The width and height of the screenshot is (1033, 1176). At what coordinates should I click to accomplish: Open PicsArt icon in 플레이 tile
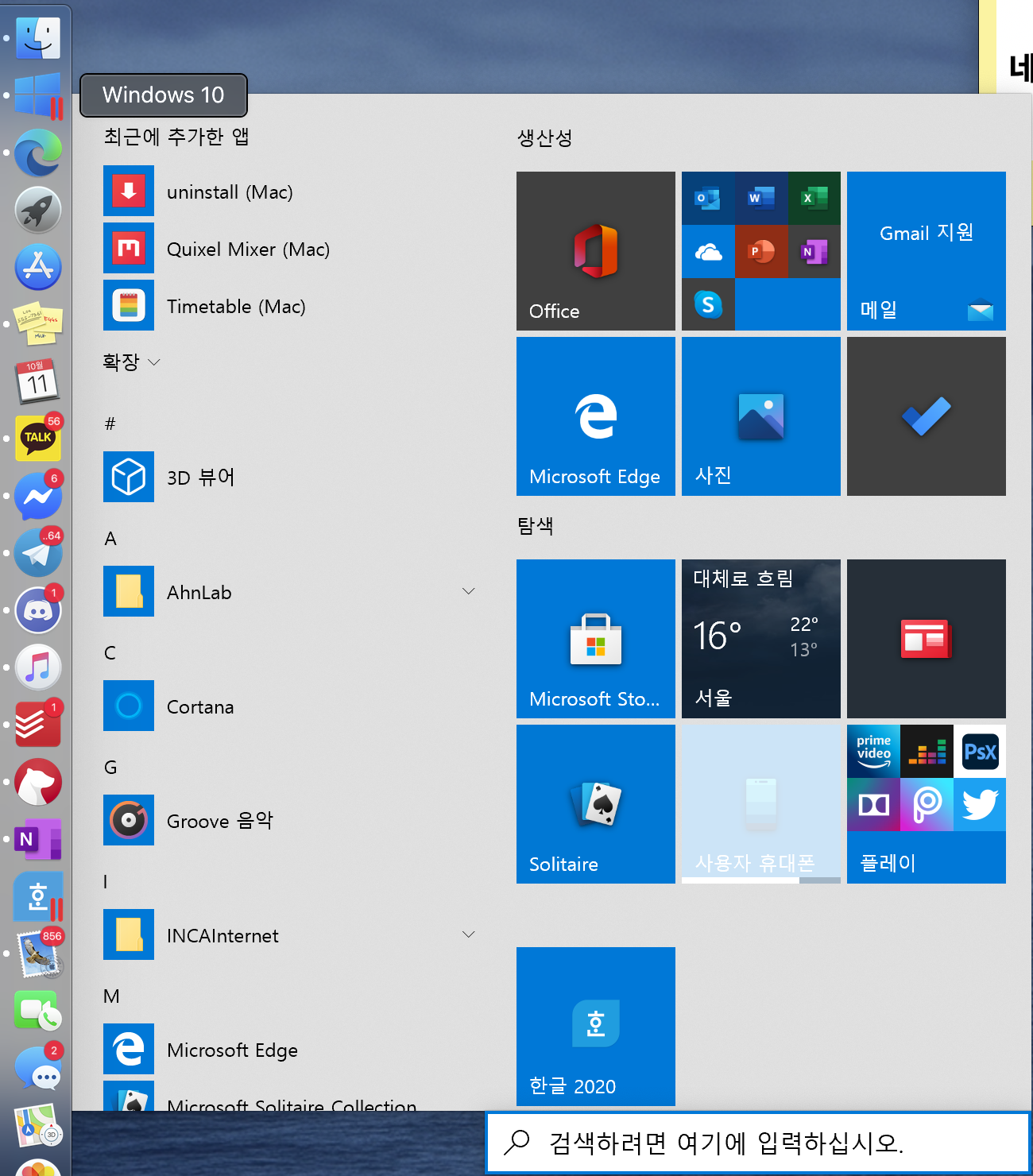927,804
